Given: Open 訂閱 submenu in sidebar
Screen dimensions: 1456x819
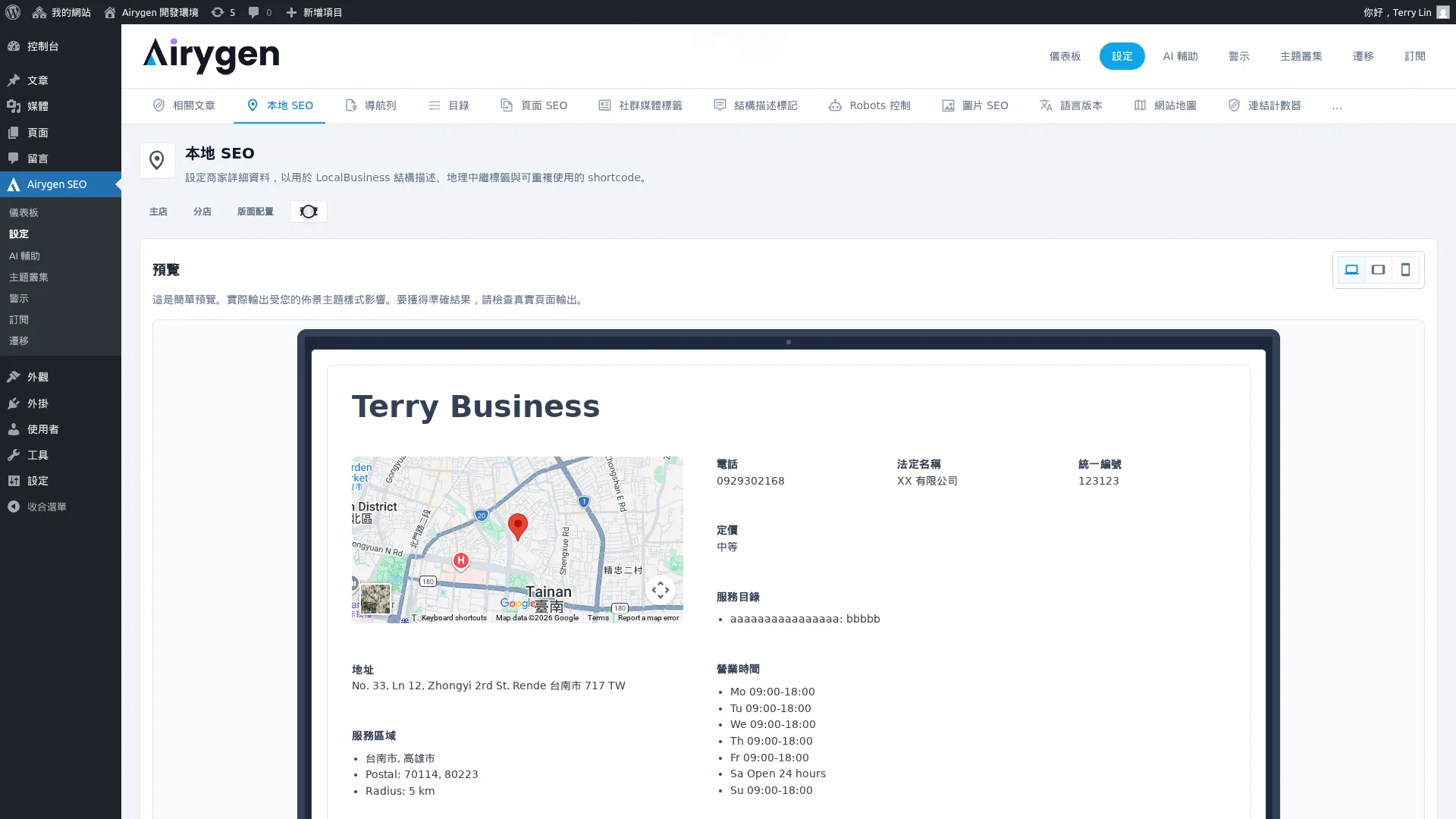Looking at the screenshot, I should pos(61,320).
